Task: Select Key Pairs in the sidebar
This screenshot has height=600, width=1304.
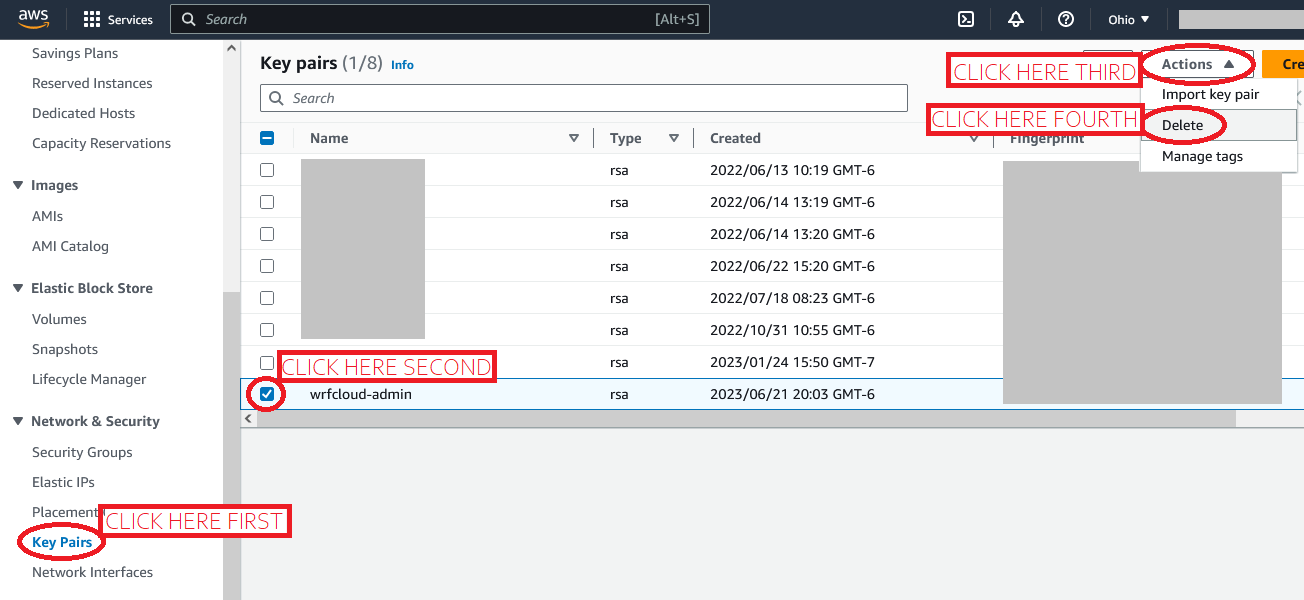Action: 62,542
